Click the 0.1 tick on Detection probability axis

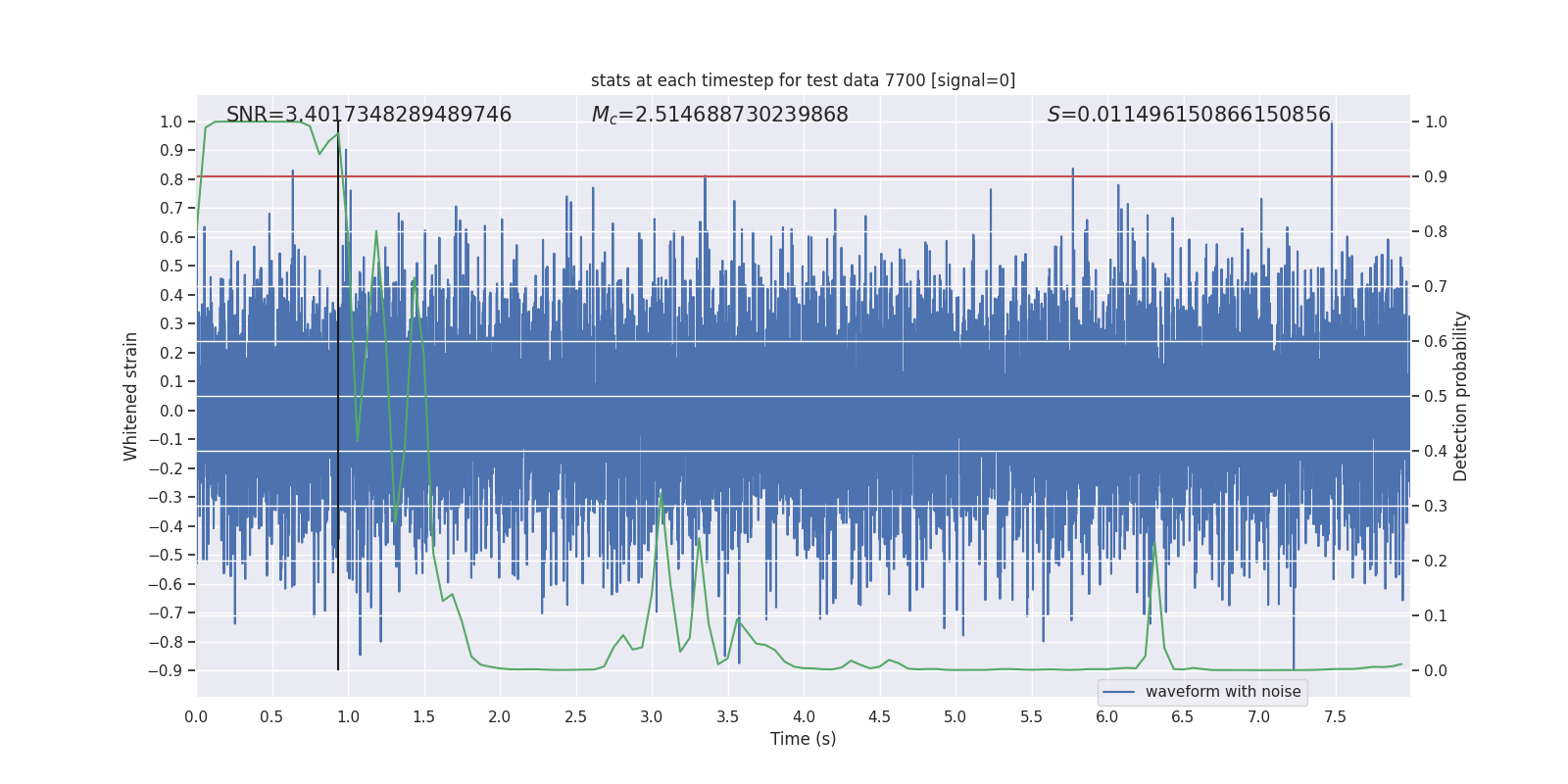pos(1436,616)
